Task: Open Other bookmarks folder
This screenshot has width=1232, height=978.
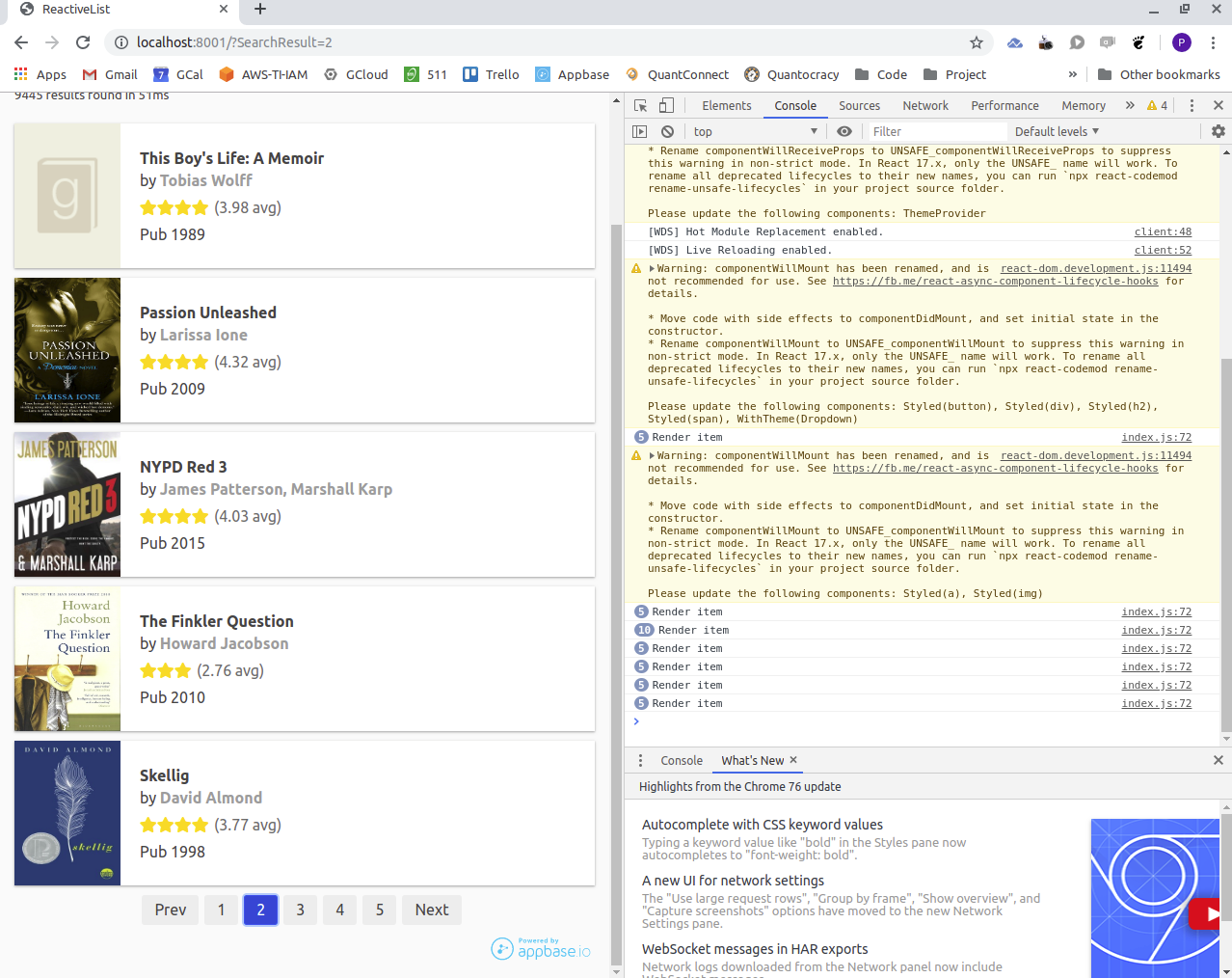Action: point(1159,74)
